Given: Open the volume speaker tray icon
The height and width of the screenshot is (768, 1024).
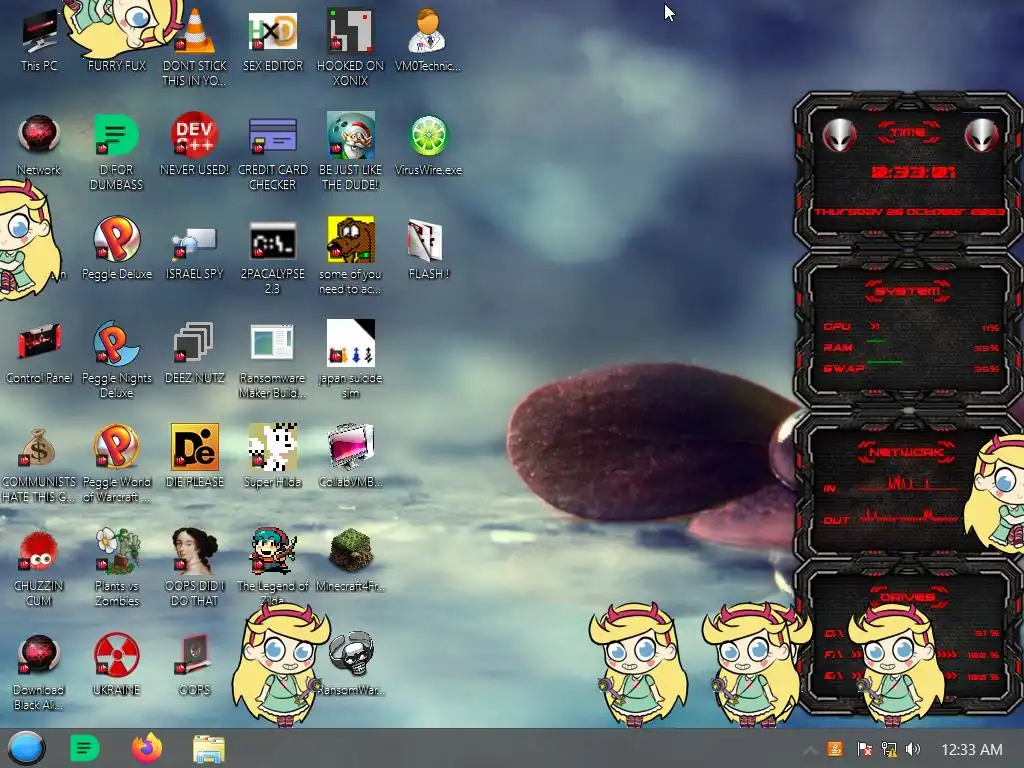Looking at the screenshot, I should click(913, 749).
